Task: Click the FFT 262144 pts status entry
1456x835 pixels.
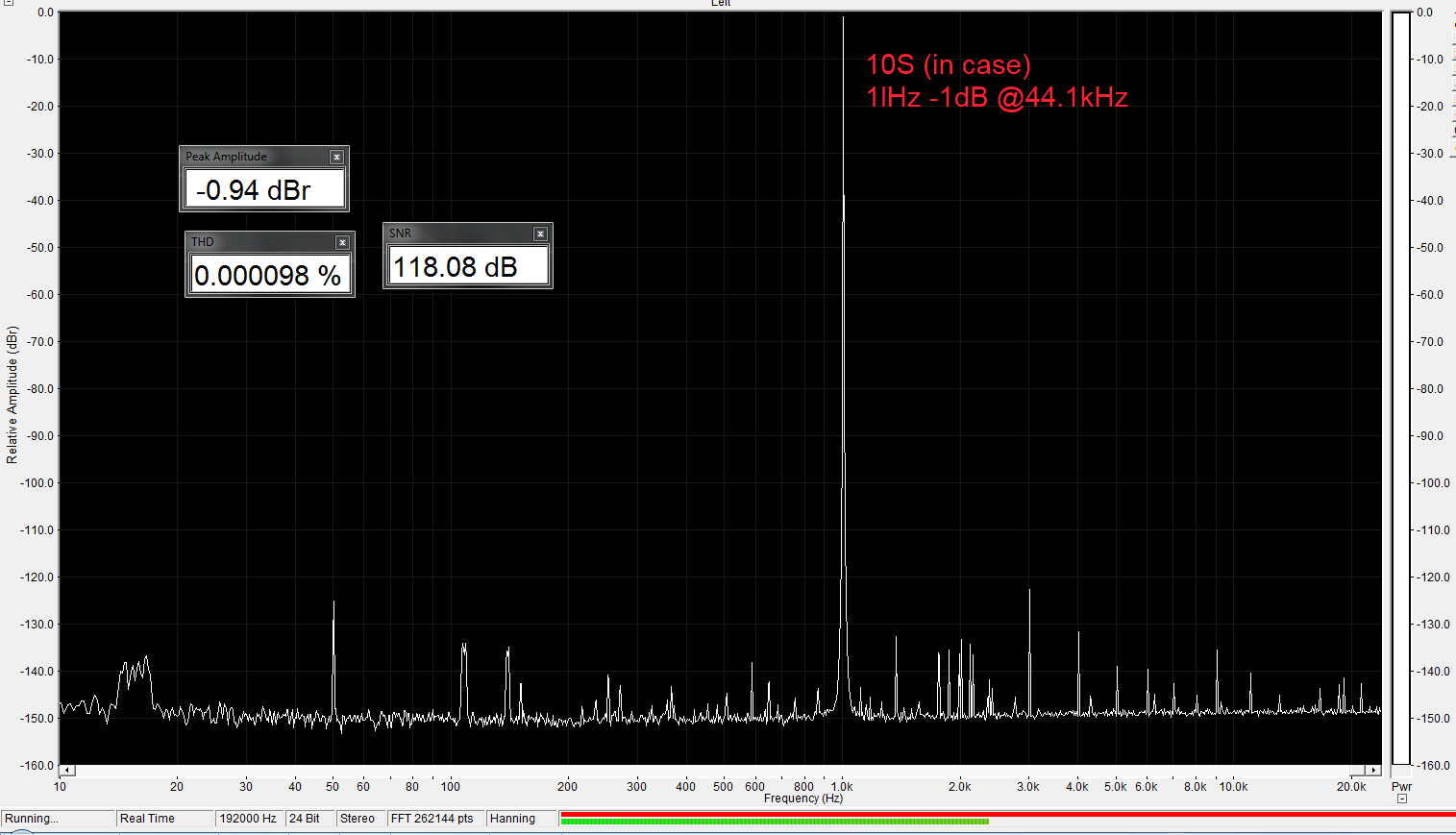Action: point(435,819)
